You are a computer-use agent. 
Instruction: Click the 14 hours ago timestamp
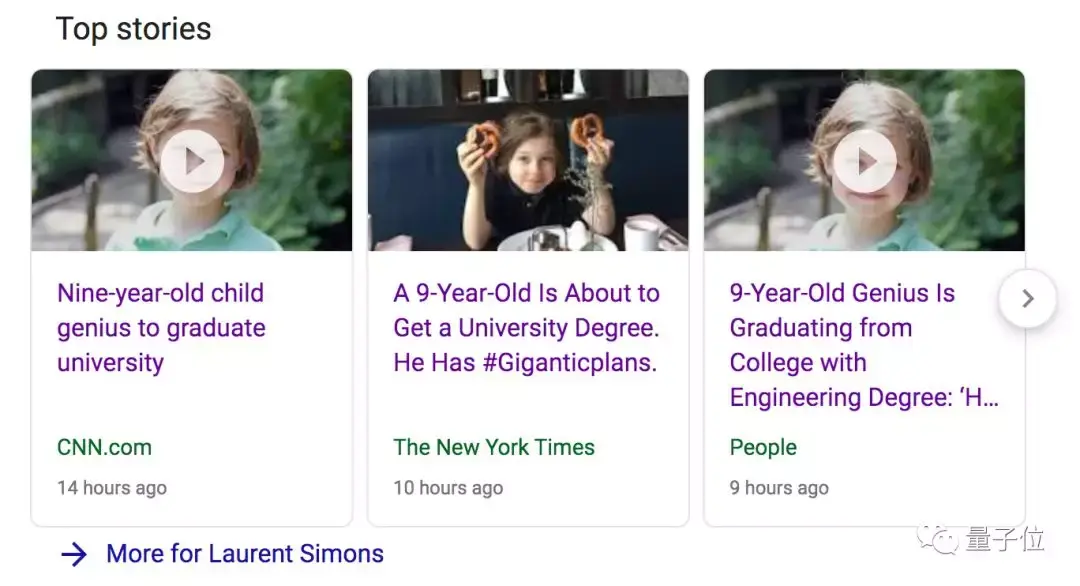(x=112, y=488)
